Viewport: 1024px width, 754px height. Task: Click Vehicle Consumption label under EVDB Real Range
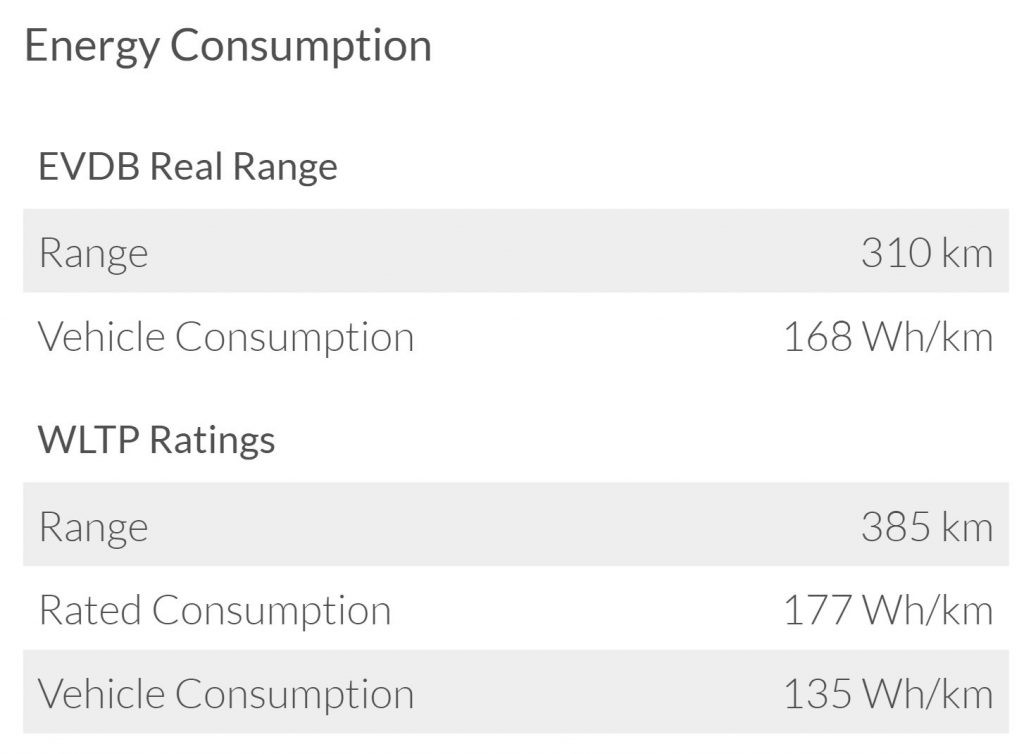coord(226,337)
